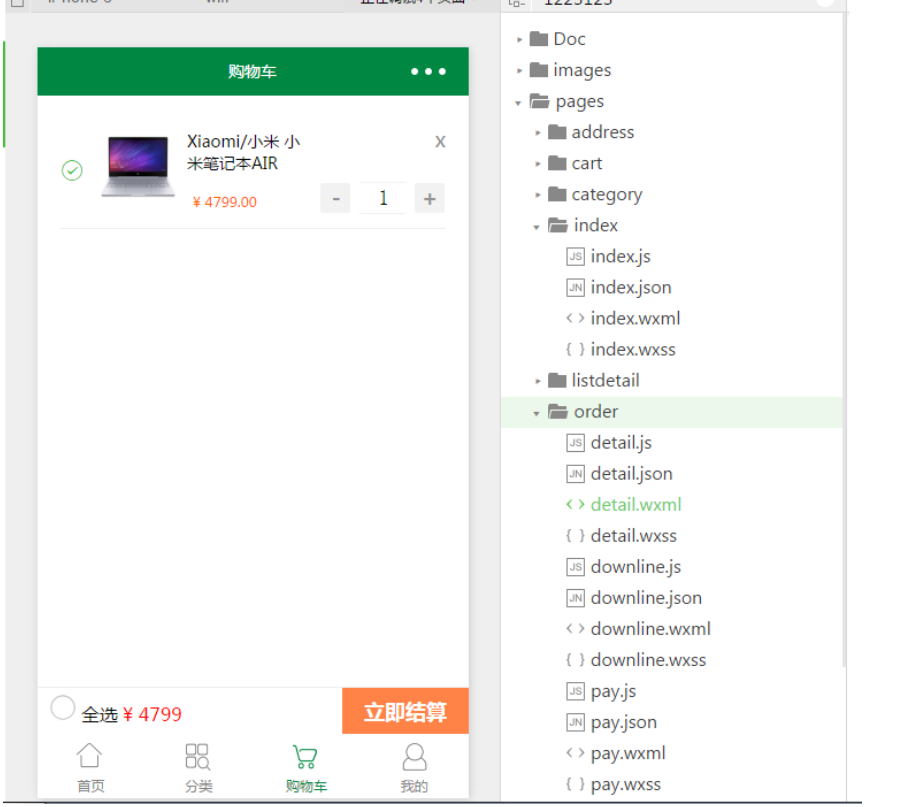Toggle the 全选 select-all radio circle
This screenshot has height=807, width=898.
pyautogui.click(x=62, y=707)
